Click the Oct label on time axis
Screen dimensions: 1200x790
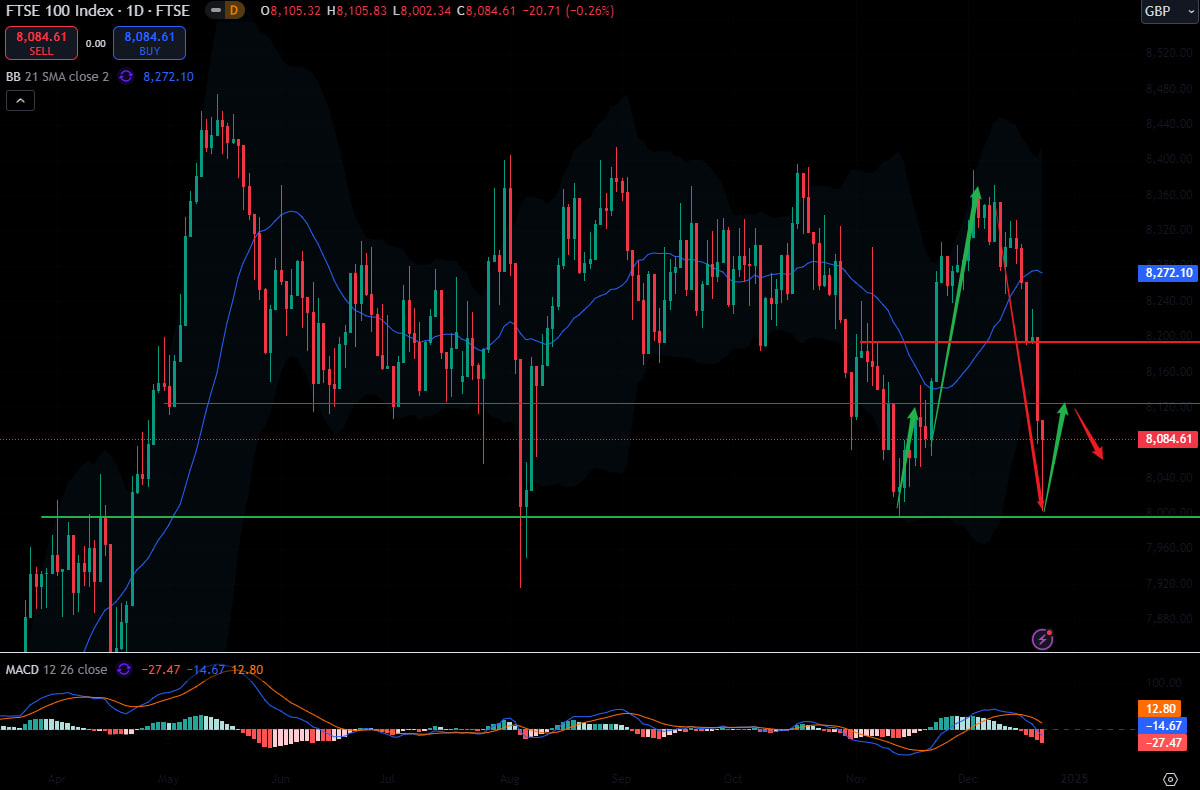(x=734, y=777)
